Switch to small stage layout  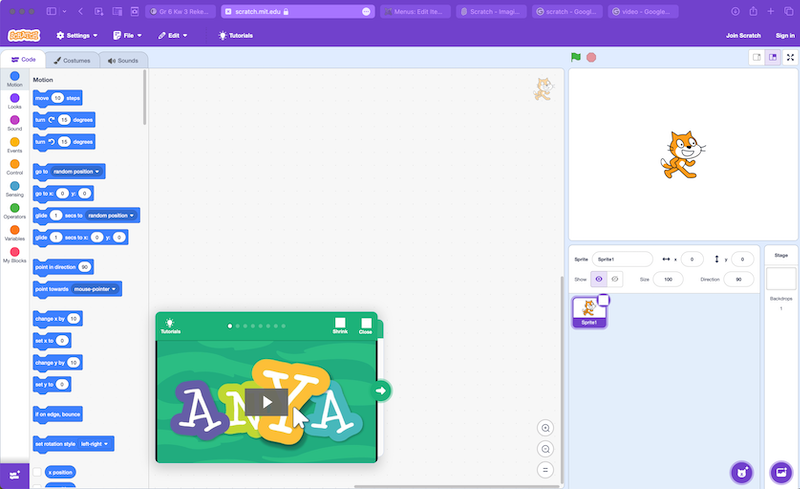pos(757,57)
